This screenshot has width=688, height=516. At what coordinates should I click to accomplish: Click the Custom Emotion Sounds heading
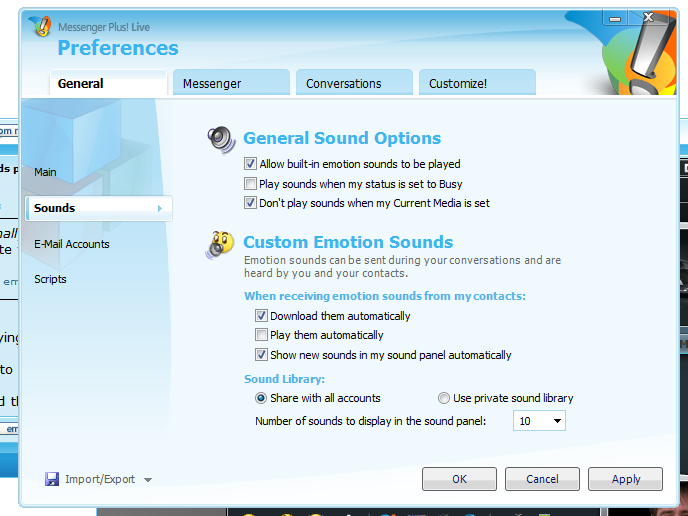(x=348, y=242)
